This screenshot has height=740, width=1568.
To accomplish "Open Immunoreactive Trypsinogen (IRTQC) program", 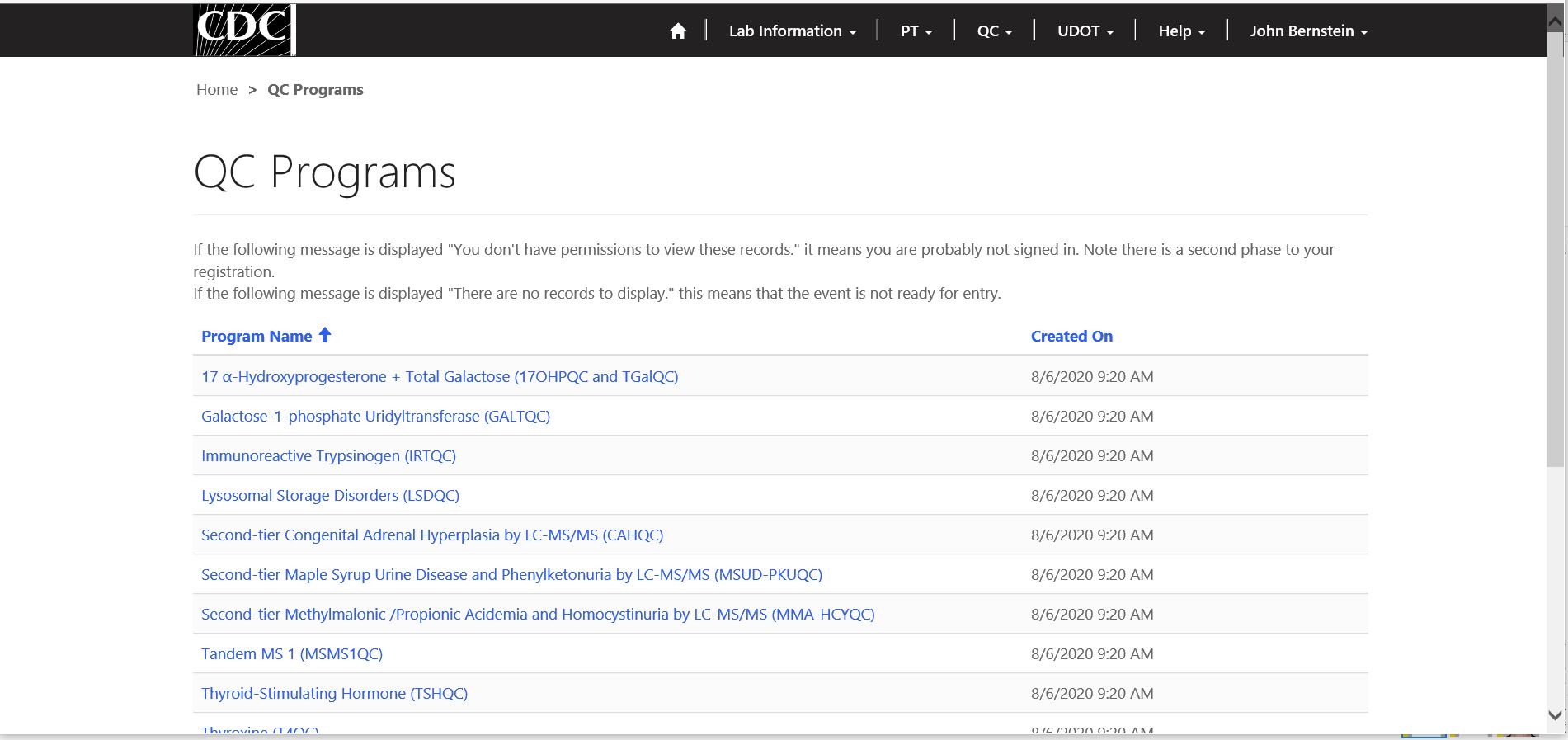I will click(x=328, y=456).
